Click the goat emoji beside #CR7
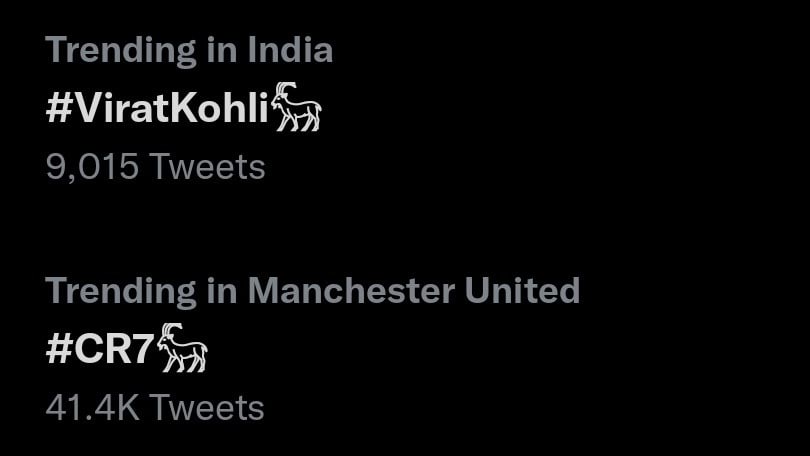 coord(183,348)
